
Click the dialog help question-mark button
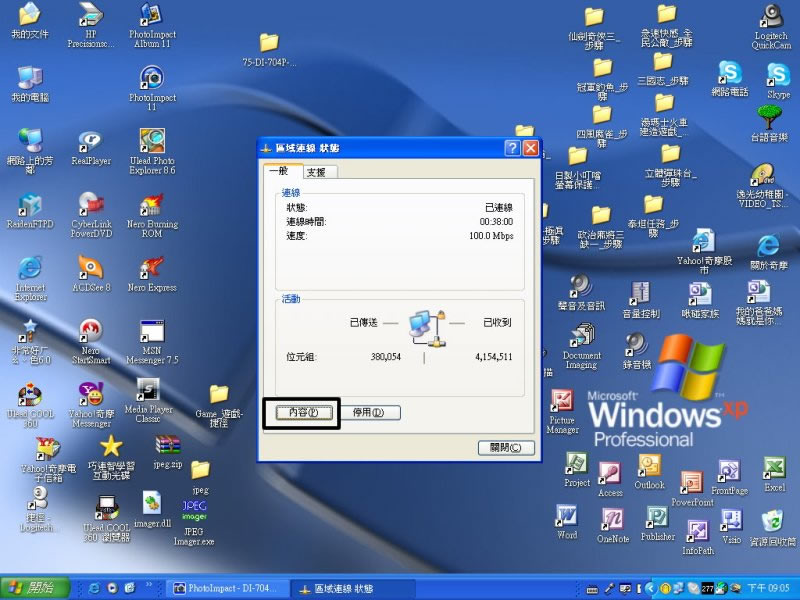coord(512,148)
